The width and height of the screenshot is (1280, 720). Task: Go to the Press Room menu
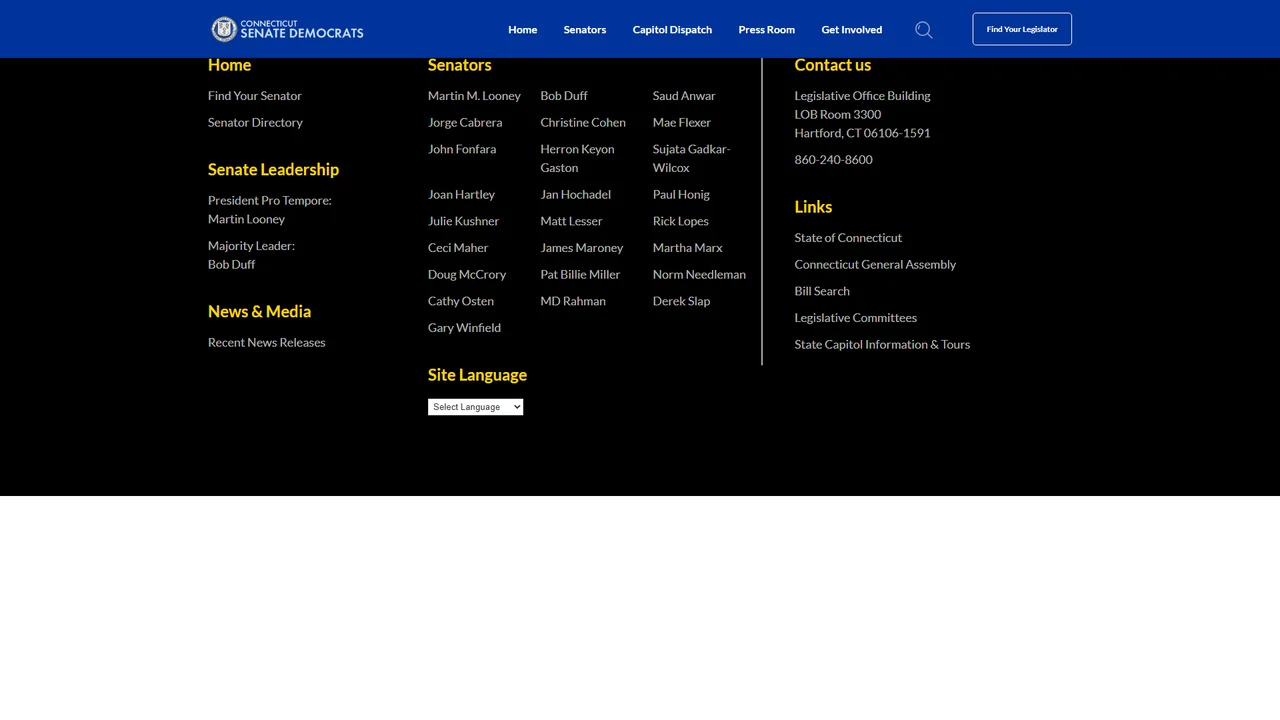coord(766,29)
